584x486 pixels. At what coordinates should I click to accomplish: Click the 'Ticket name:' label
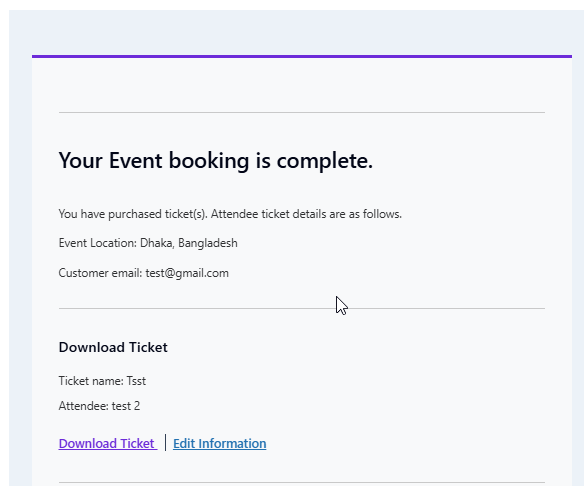tap(91, 381)
